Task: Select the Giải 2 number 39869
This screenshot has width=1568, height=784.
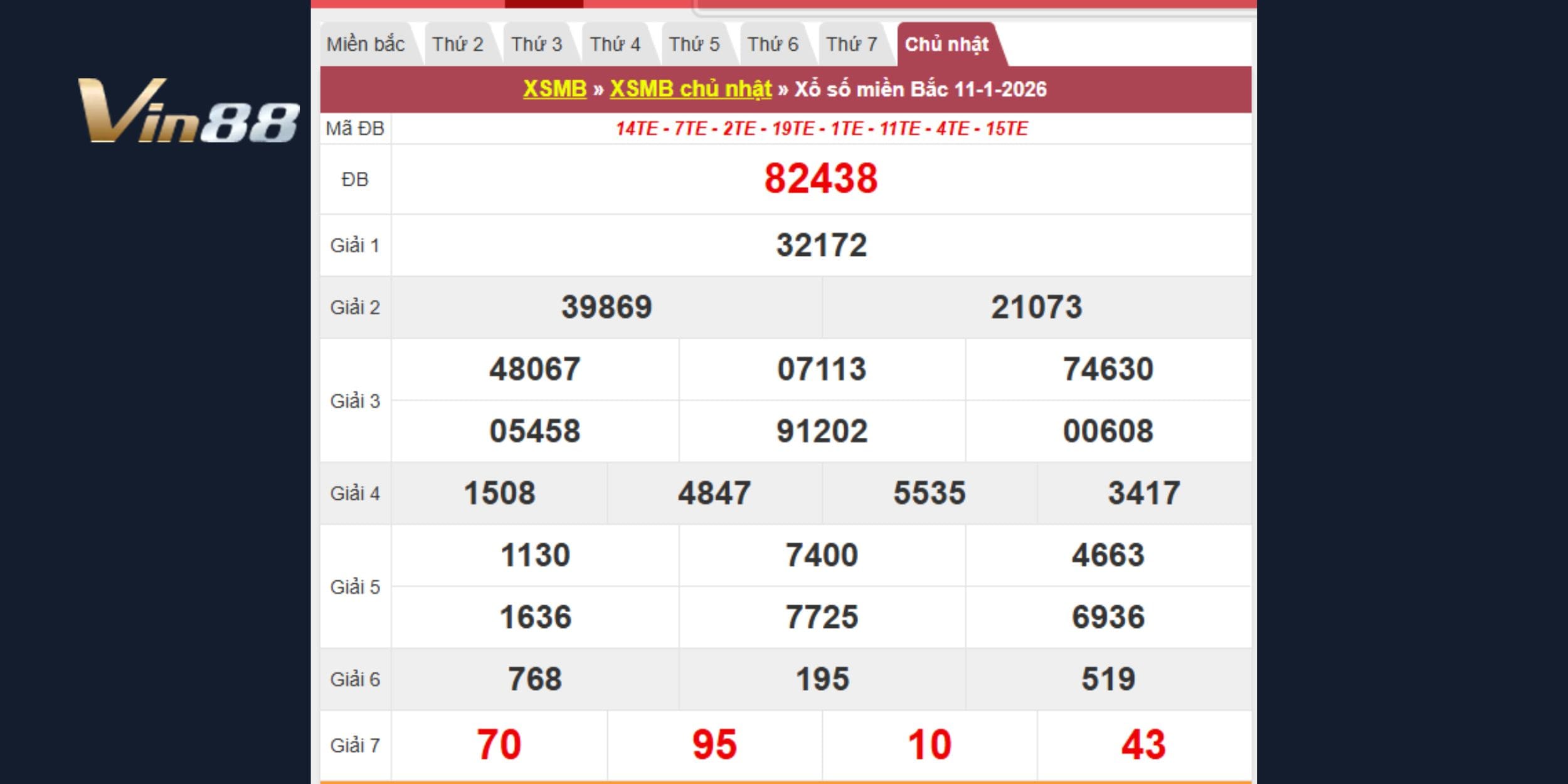Action: click(606, 307)
